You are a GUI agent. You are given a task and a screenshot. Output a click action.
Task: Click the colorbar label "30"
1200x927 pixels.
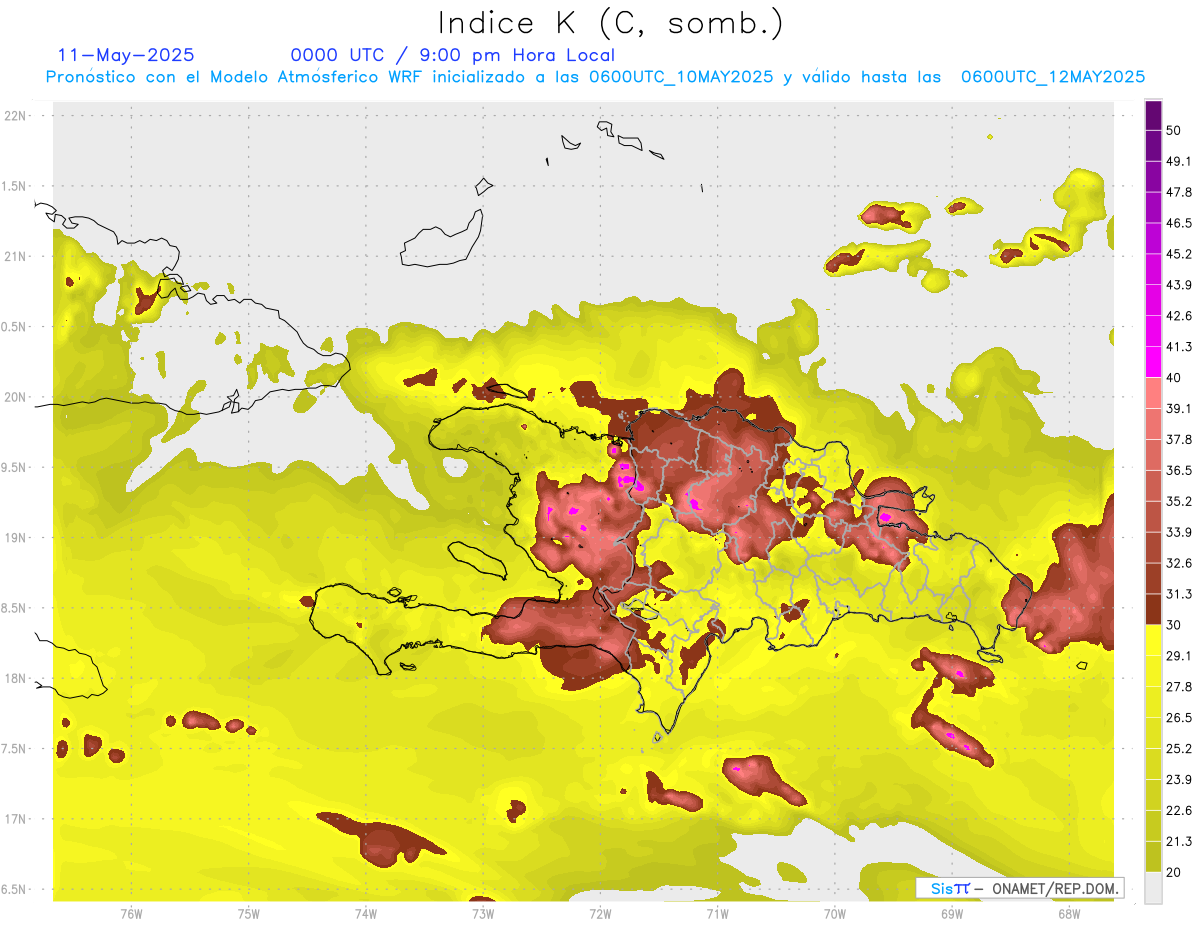point(1174,625)
